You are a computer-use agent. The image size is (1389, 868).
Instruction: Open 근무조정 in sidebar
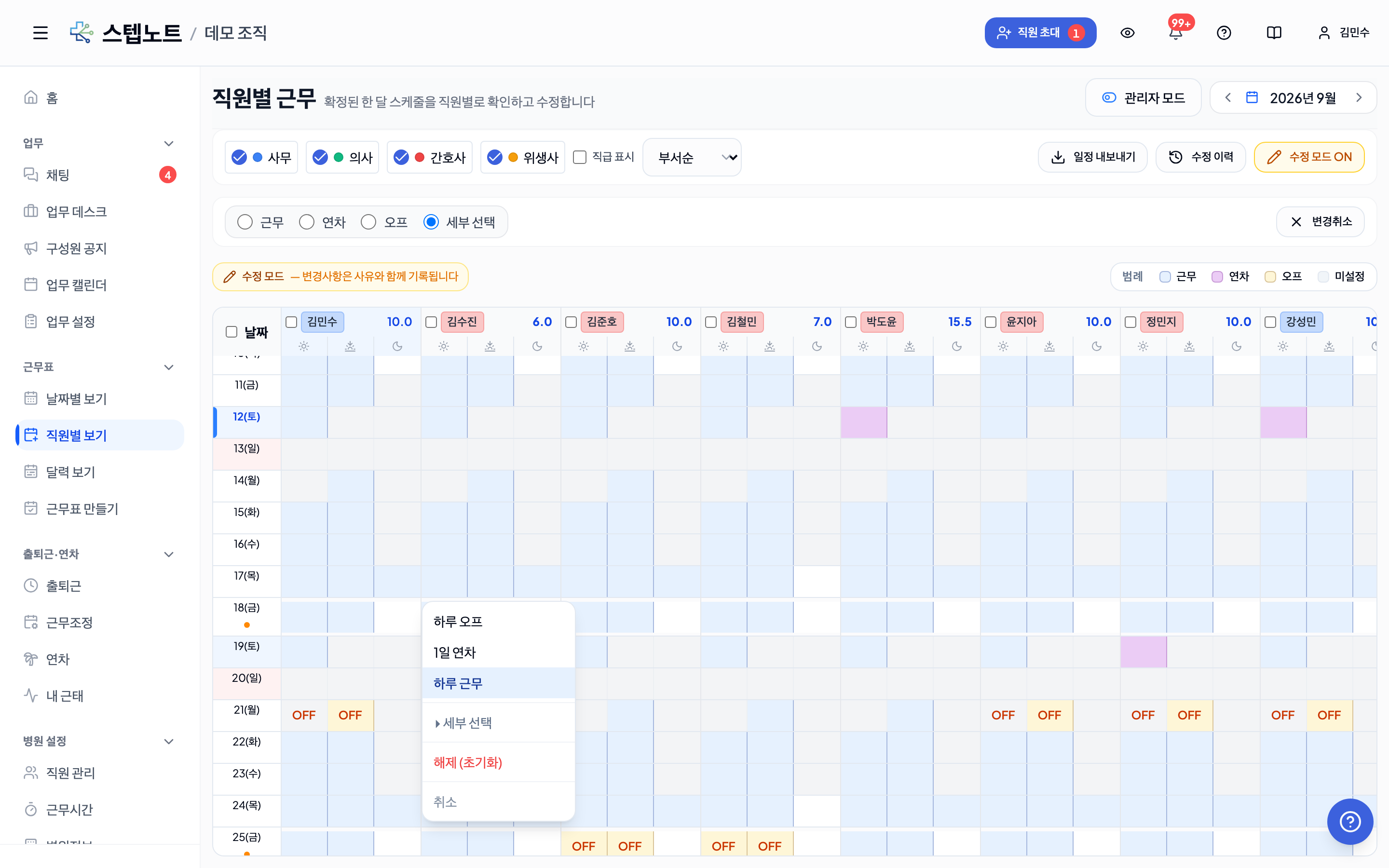[99, 623]
